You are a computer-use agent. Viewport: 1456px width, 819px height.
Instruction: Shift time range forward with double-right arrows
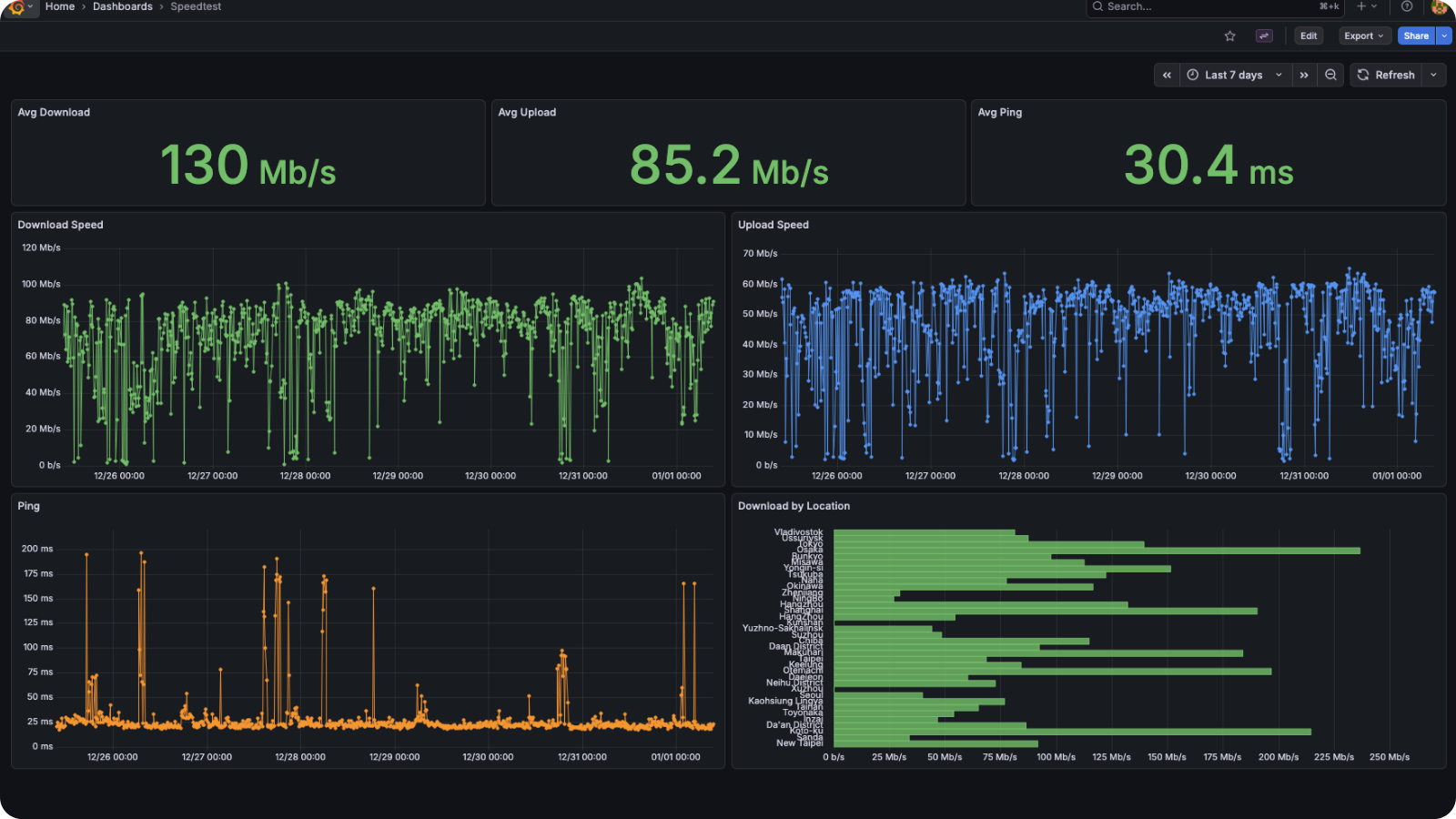pos(1304,75)
